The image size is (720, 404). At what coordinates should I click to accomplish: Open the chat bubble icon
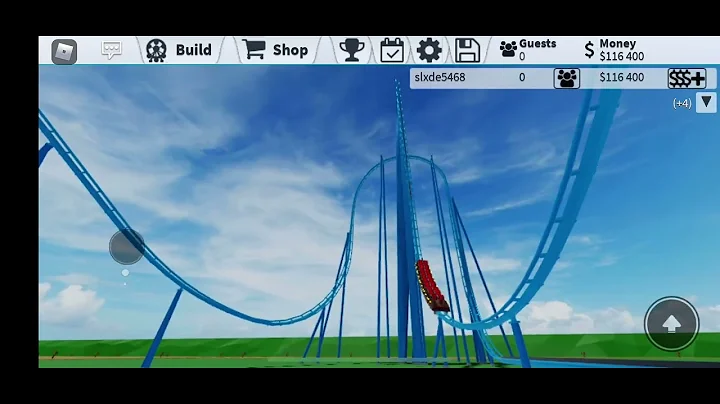111,50
